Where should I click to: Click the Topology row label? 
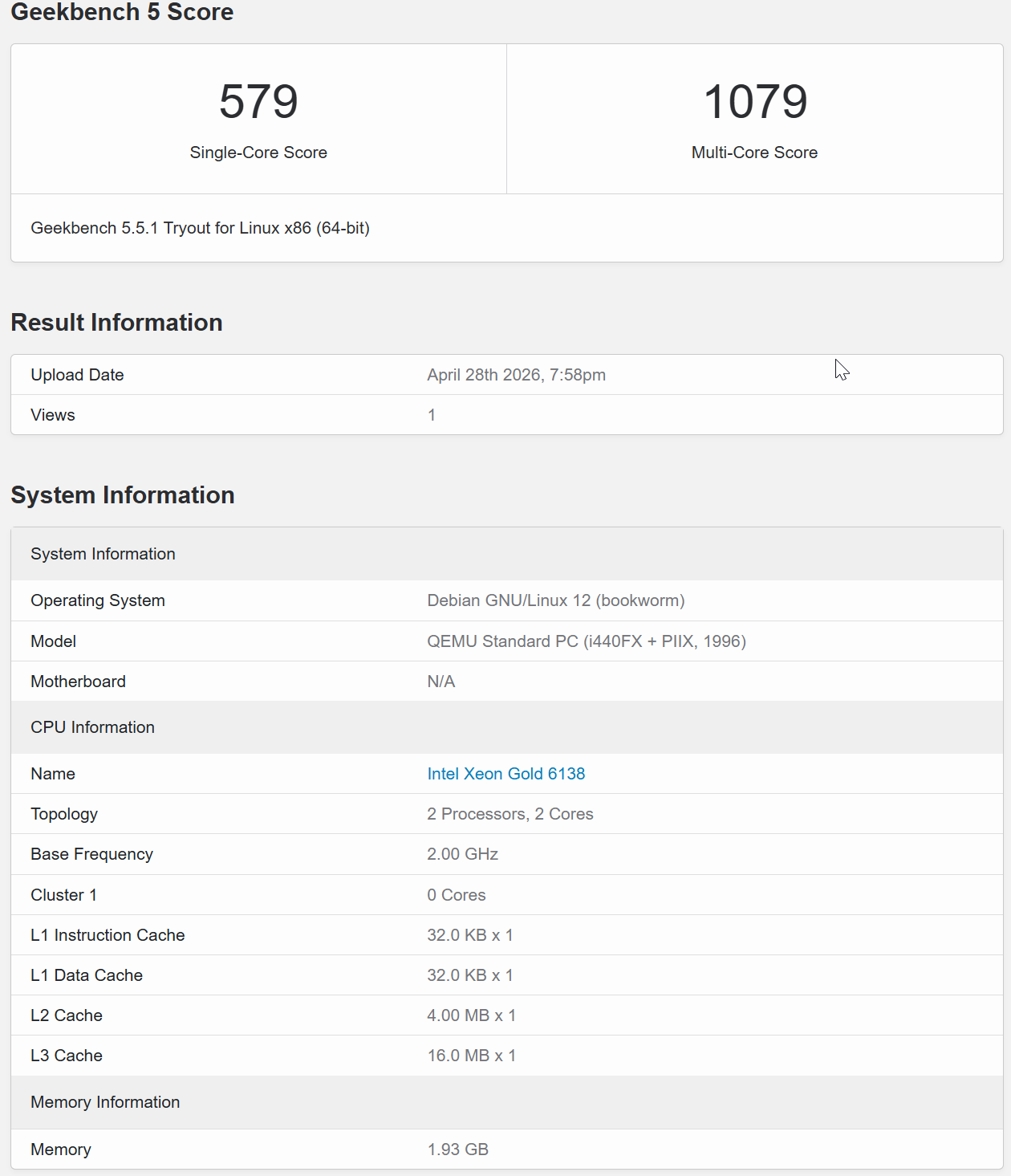pos(64,814)
